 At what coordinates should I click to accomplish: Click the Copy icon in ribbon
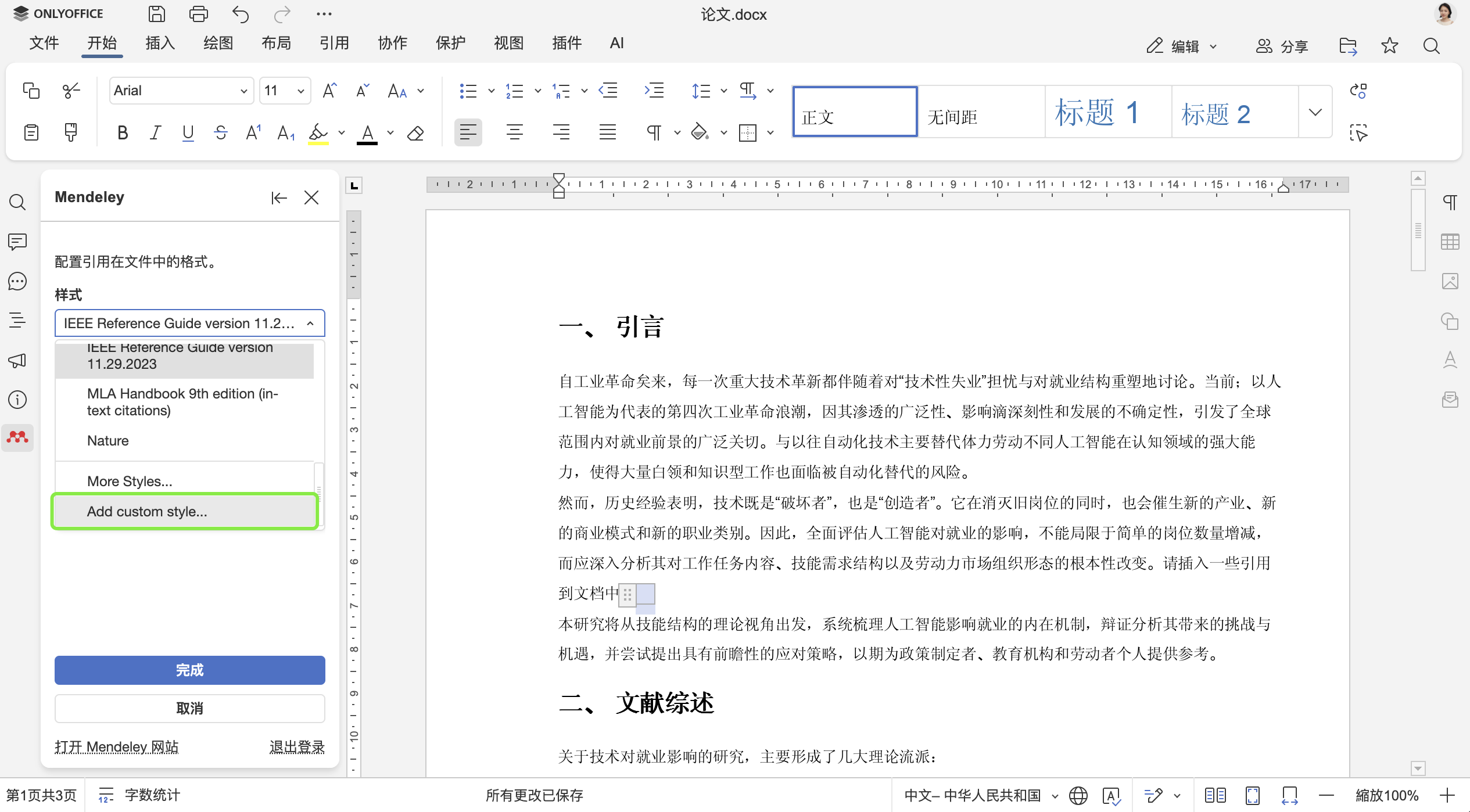click(31, 91)
